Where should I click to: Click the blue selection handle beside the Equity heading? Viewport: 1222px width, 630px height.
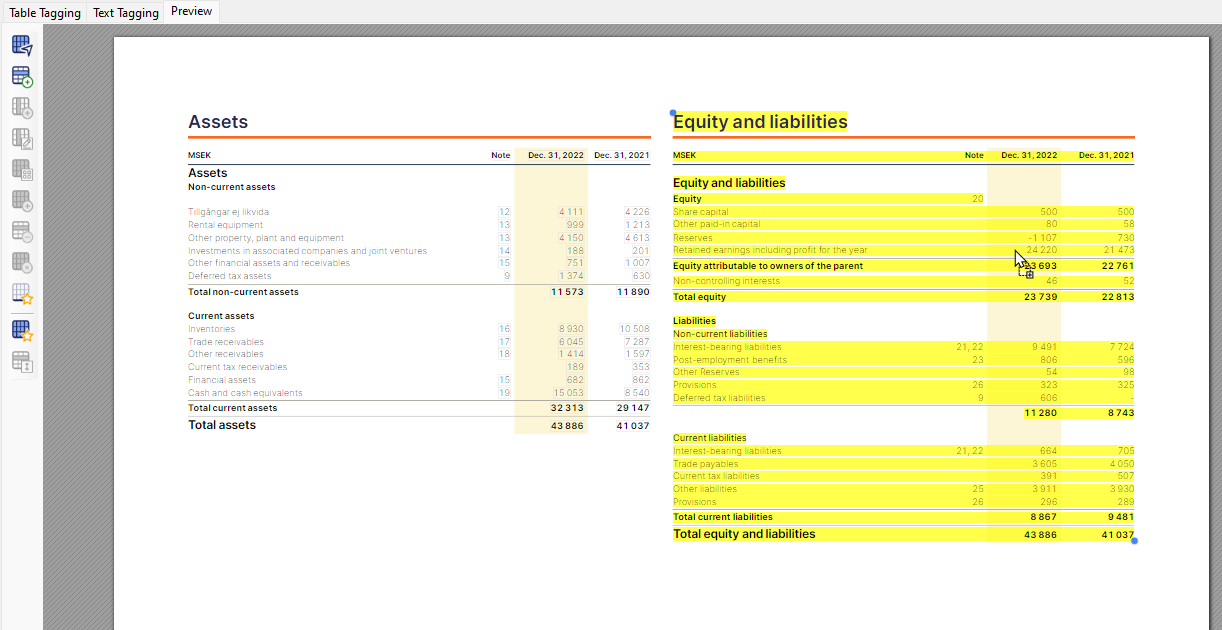(673, 113)
